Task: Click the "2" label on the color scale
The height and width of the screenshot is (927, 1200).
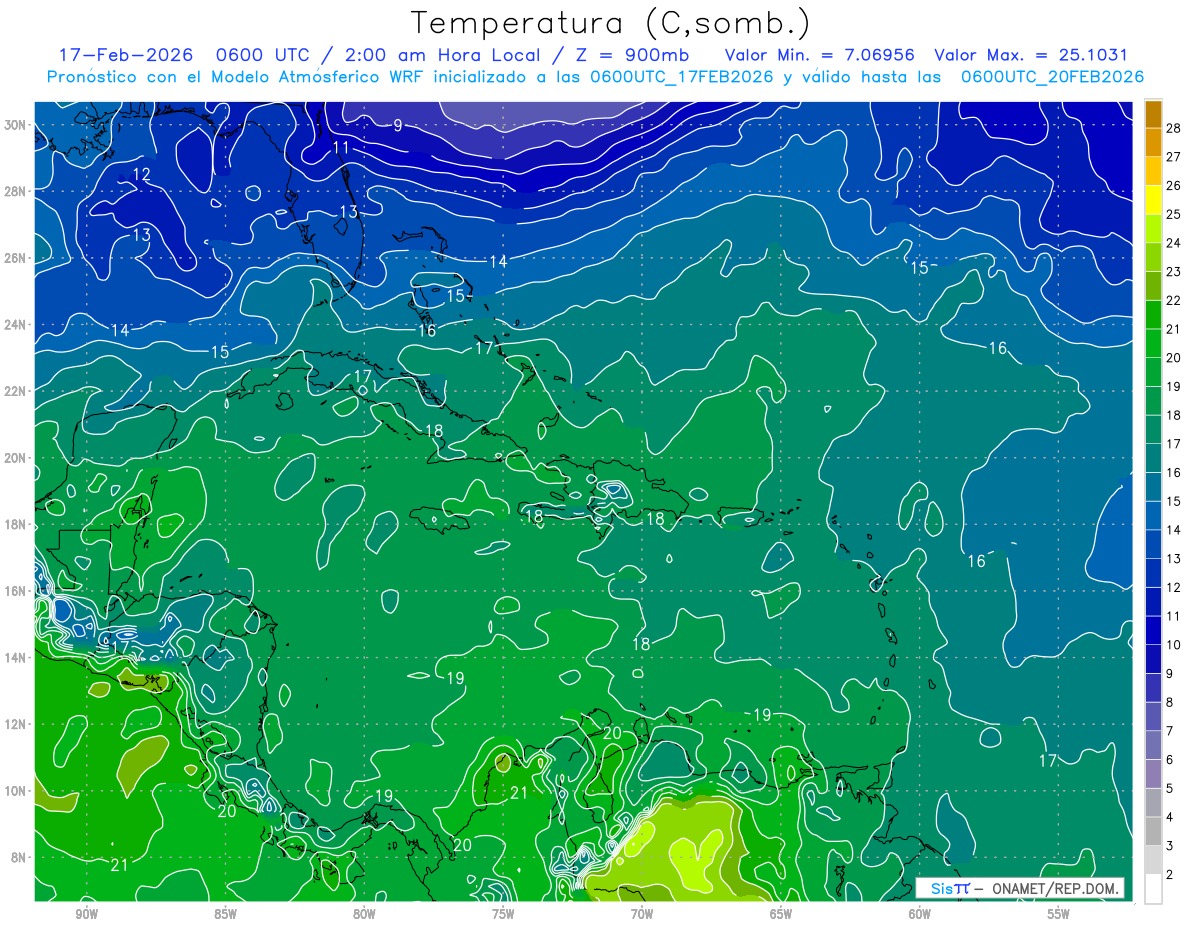Action: click(1170, 875)
